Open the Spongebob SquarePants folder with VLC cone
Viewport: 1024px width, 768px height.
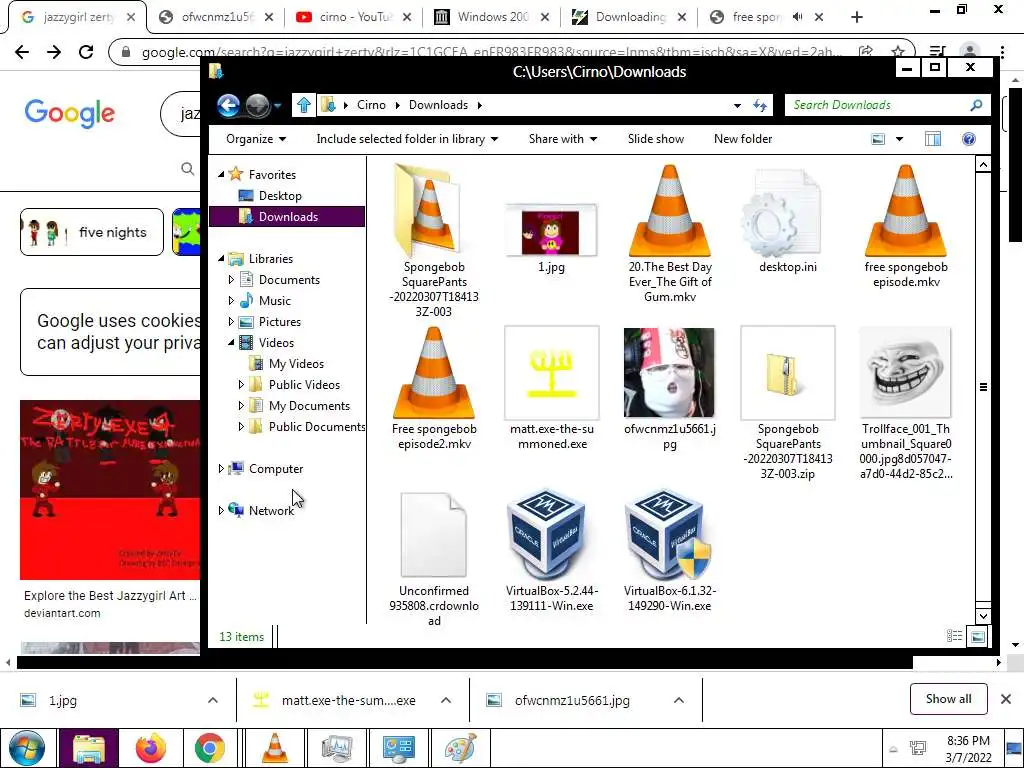(x=433, y=240)
